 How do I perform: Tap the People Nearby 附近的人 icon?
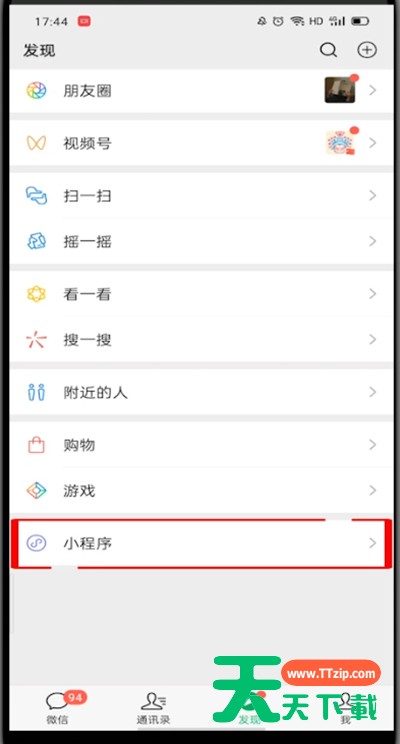click(36, 392)
